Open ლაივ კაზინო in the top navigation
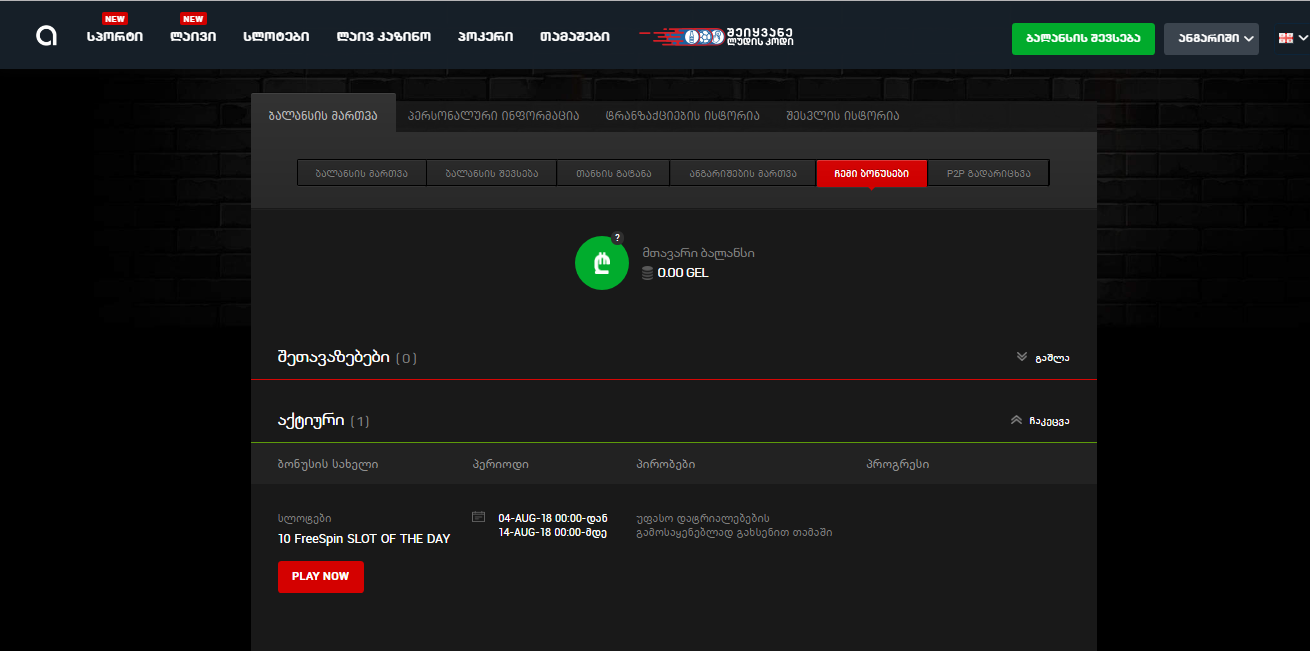Screen dimensions: 1310x651 pos(384,37)
